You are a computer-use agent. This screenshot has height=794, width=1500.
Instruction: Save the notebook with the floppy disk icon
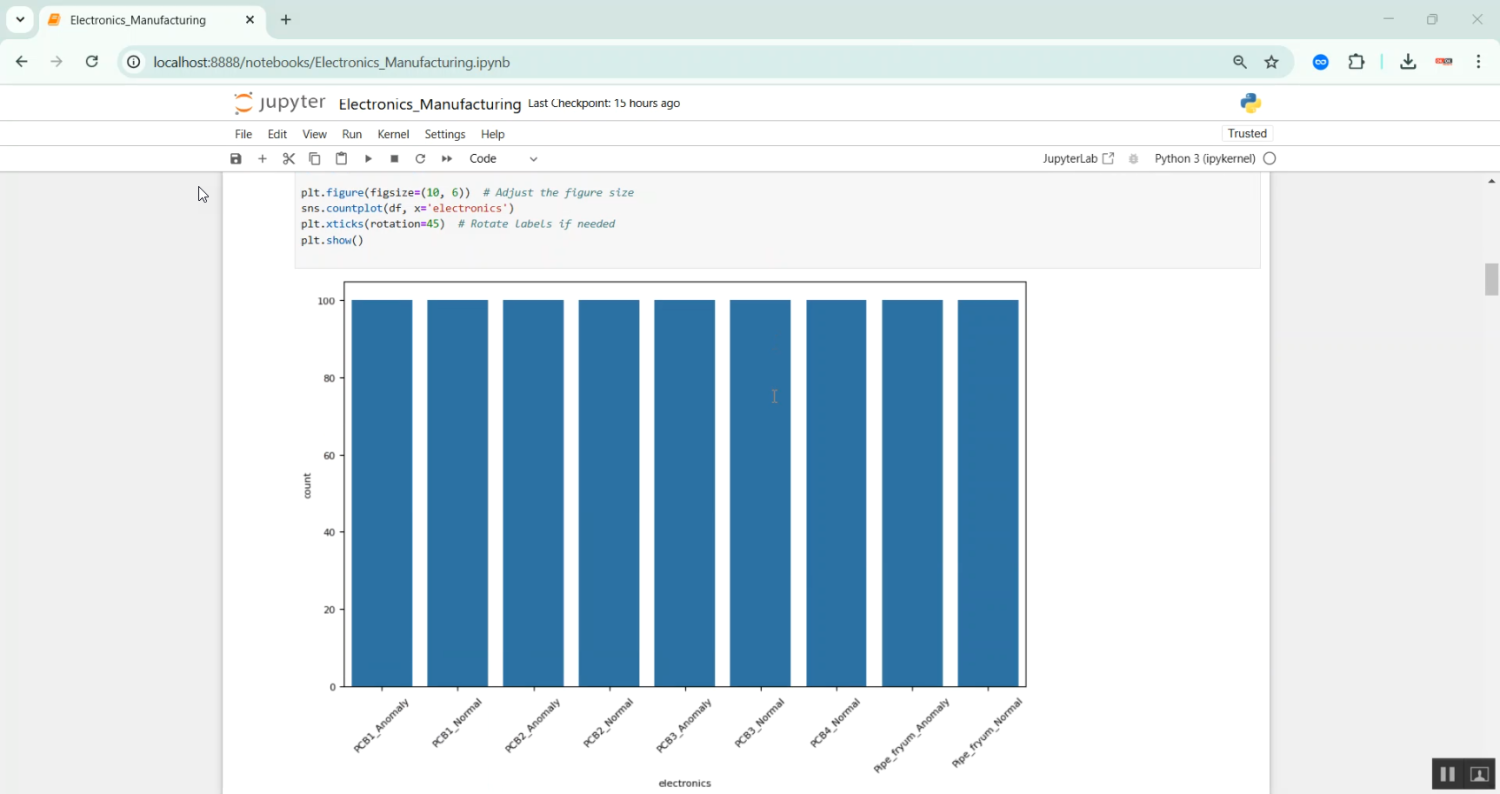coord(236,159)
